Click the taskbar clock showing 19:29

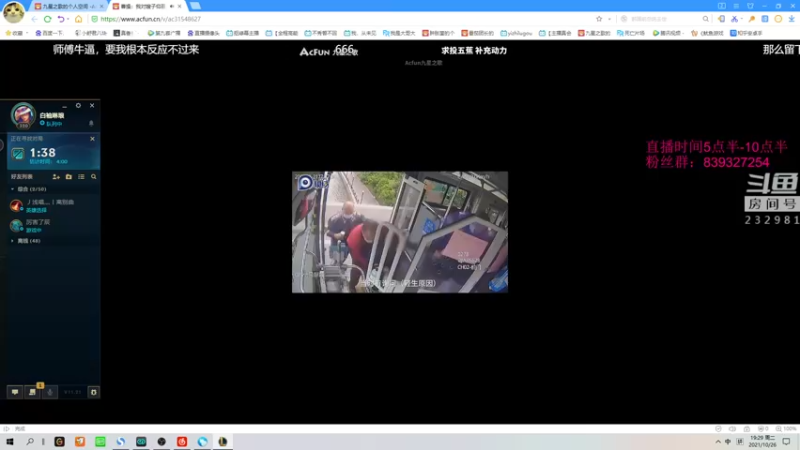pyautogui.click(x=762, y=442)
